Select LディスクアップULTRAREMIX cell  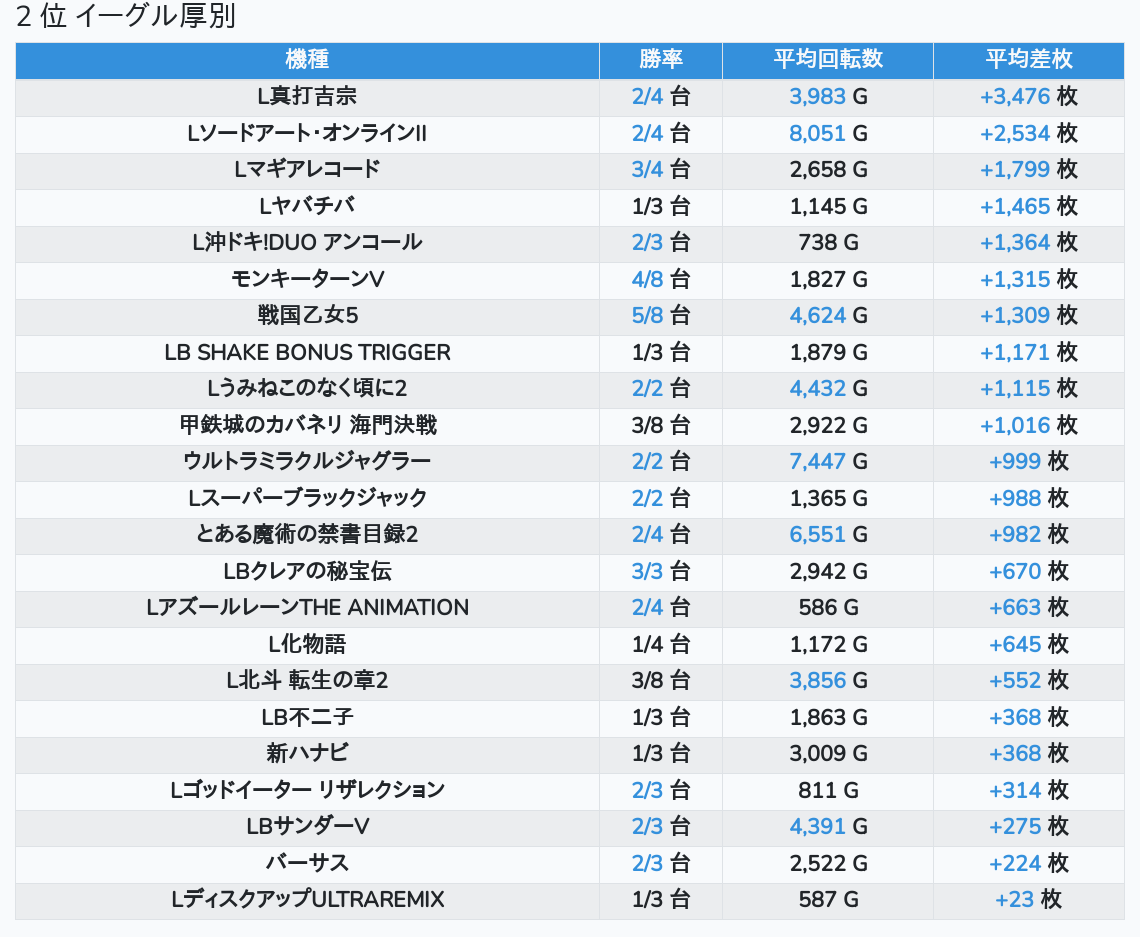307,900
